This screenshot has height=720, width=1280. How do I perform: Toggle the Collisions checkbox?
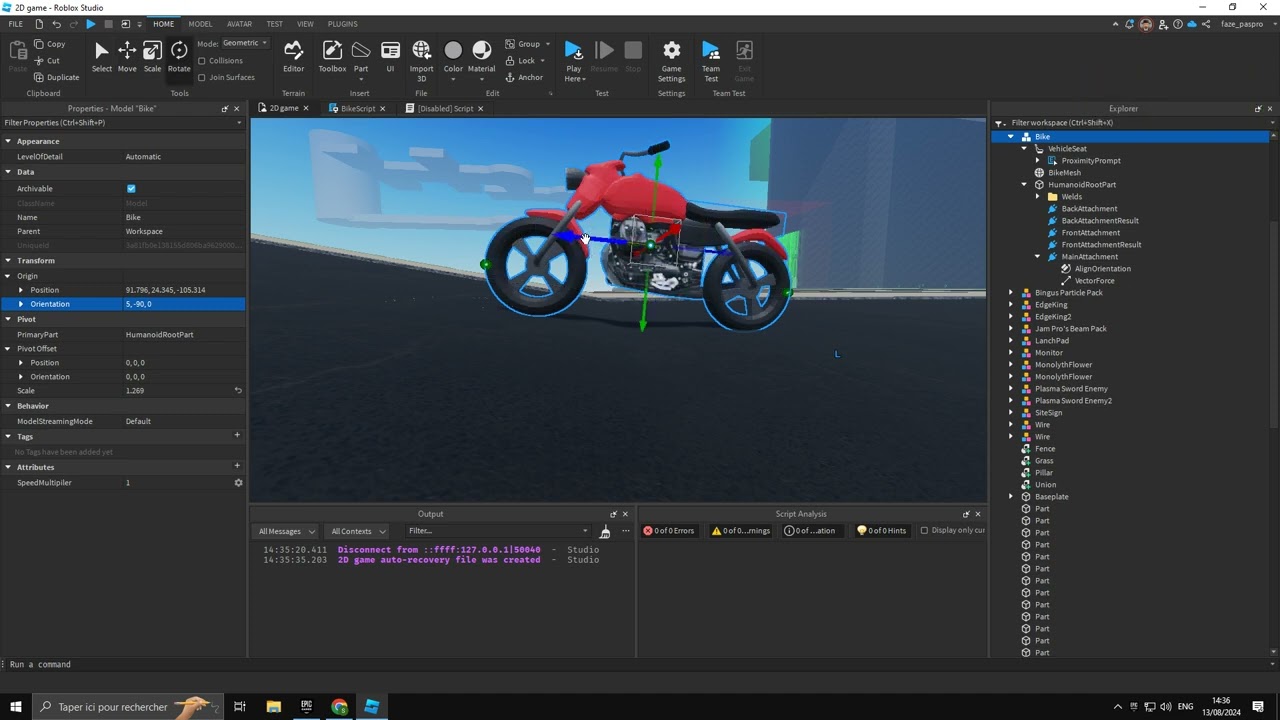[202, 61]
